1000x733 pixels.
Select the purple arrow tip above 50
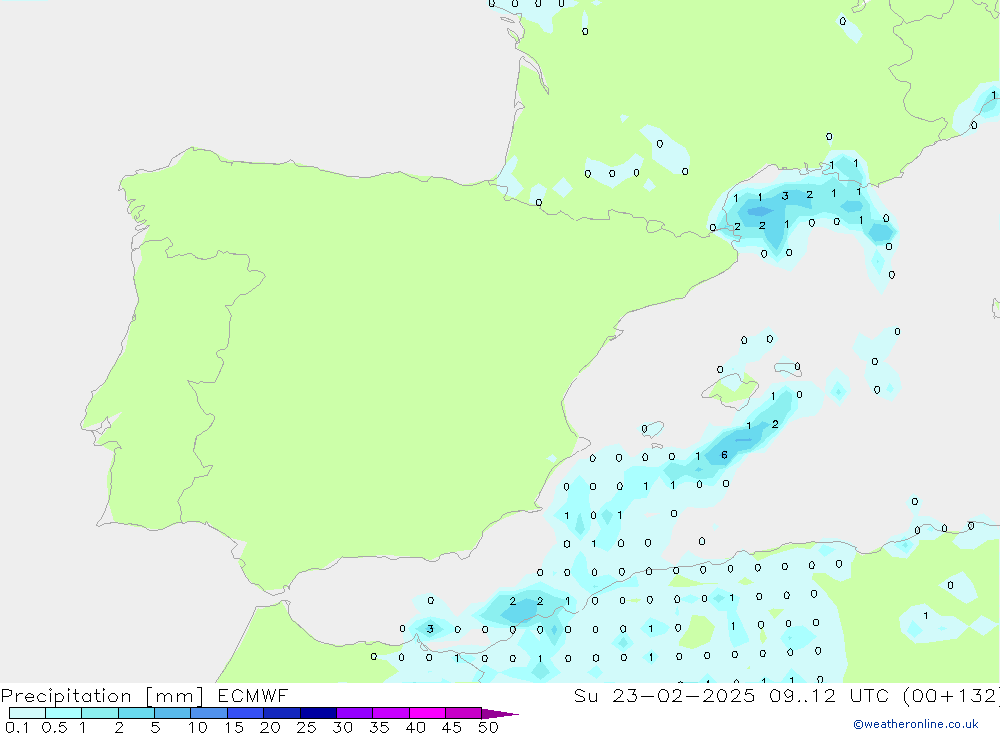point(500,714)
